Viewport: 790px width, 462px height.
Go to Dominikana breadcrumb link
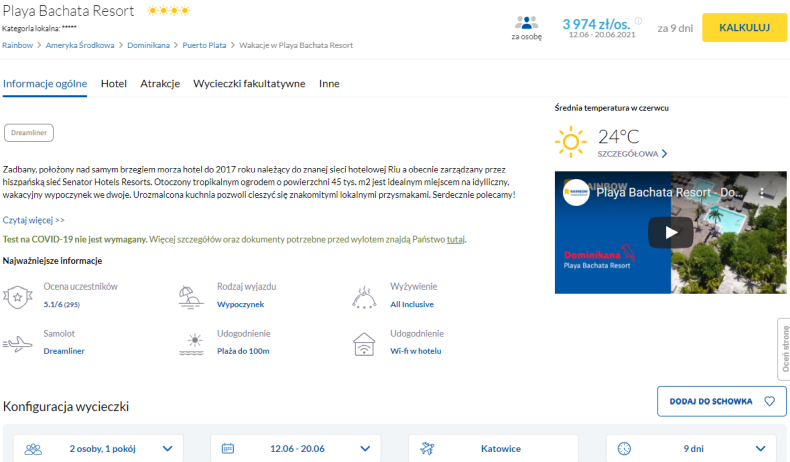click(x=148, y=45)
